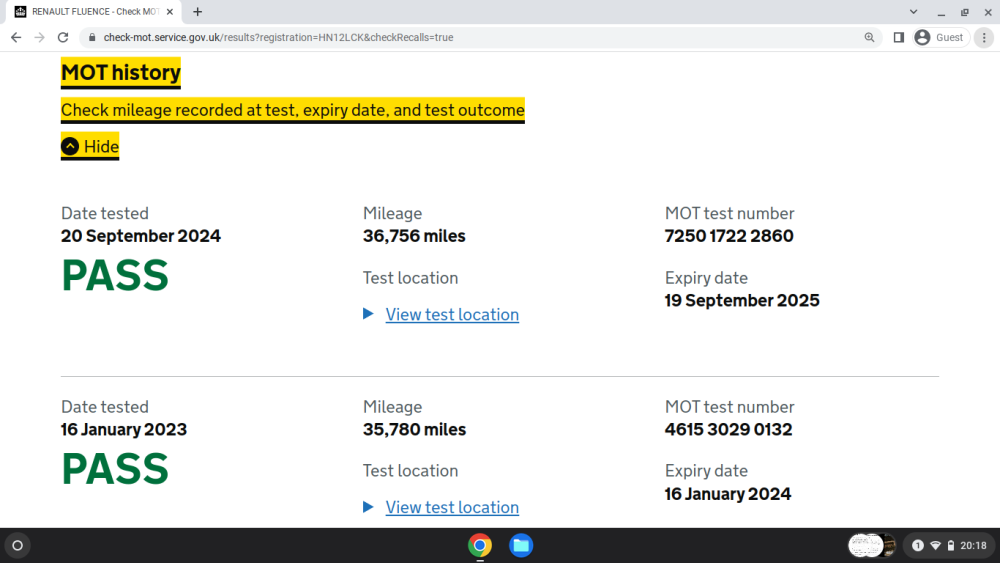This screenshot has height=563, width=1000.
Task: Click Check mileage recorded at test link
Action: click(293, 110)
